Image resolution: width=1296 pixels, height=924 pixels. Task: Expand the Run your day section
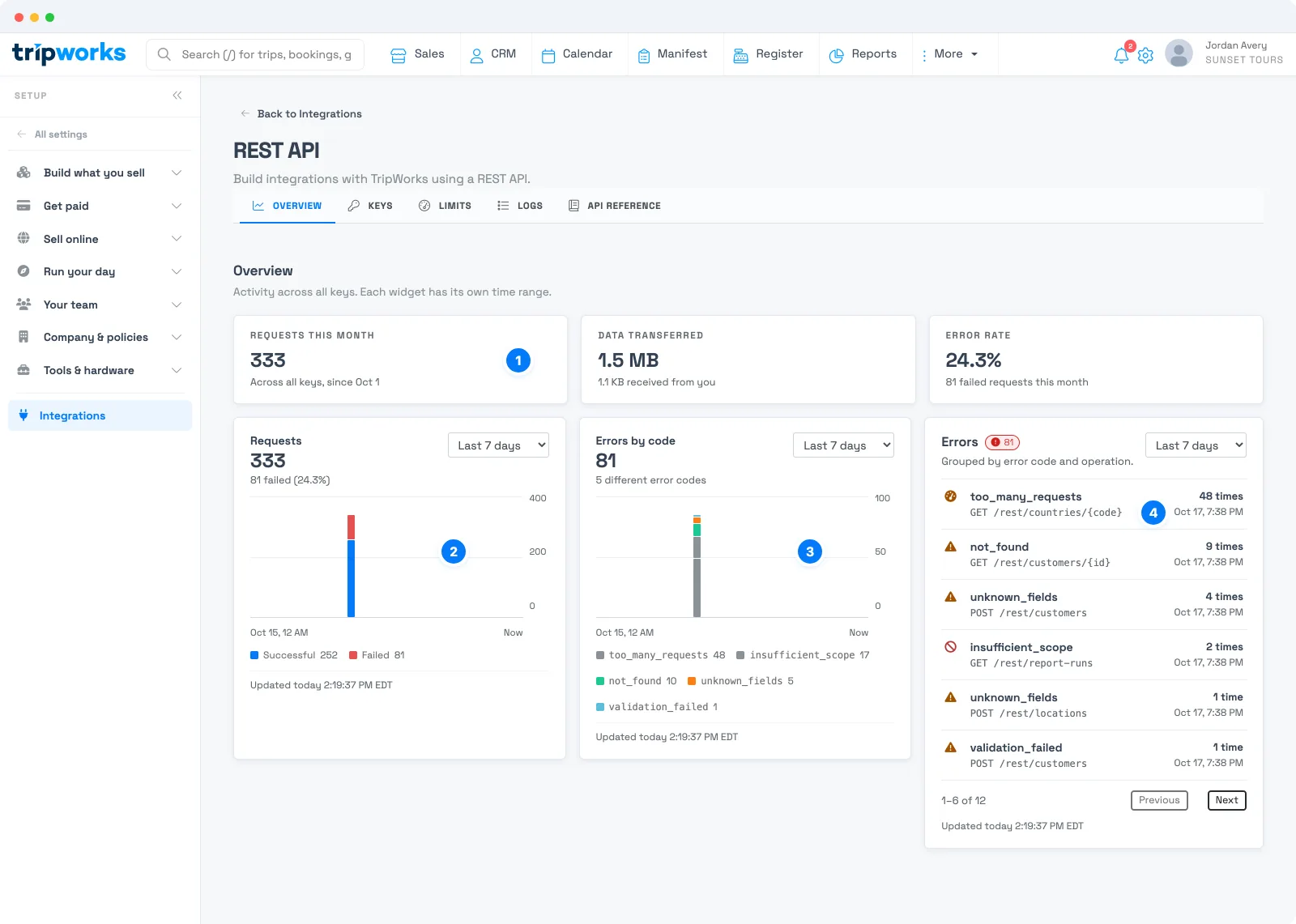pyautogui.click(x=177, y=271)
